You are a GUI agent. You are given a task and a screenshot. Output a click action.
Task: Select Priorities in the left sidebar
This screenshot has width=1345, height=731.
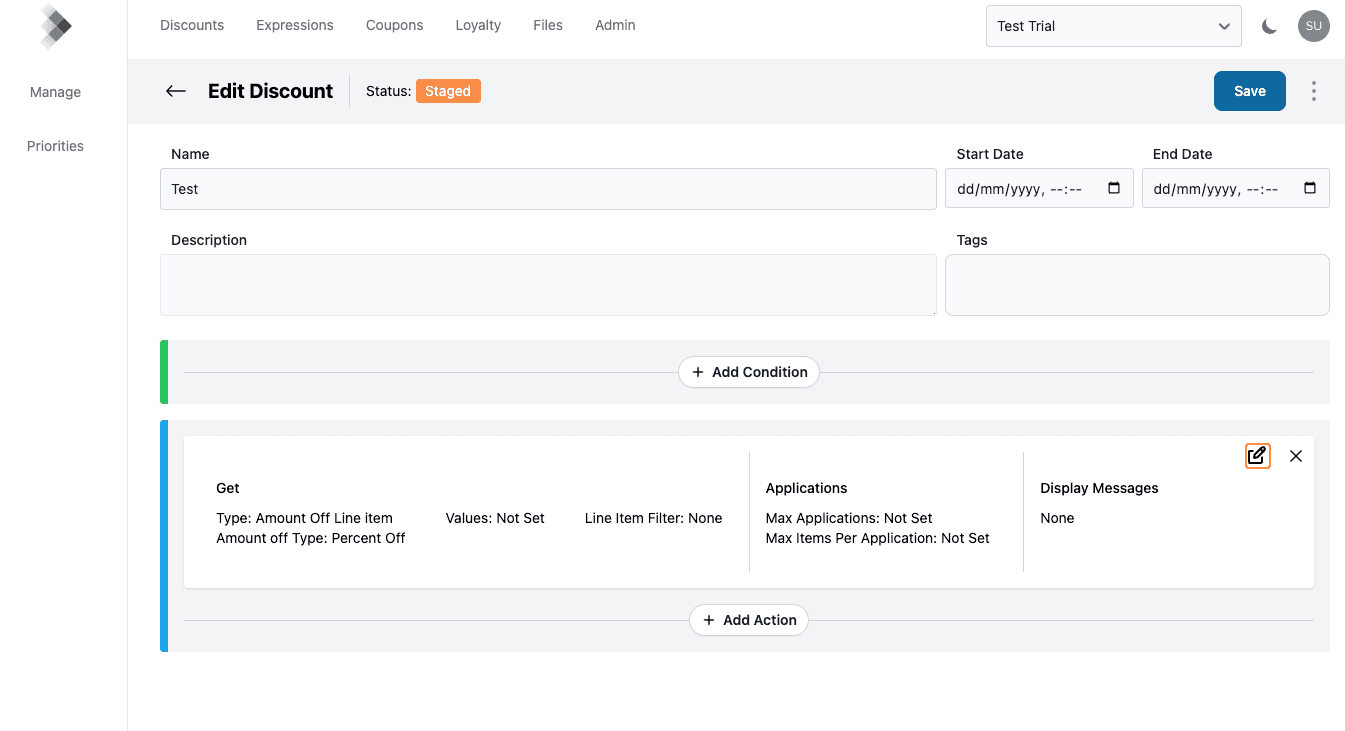[x=55, y=146]
